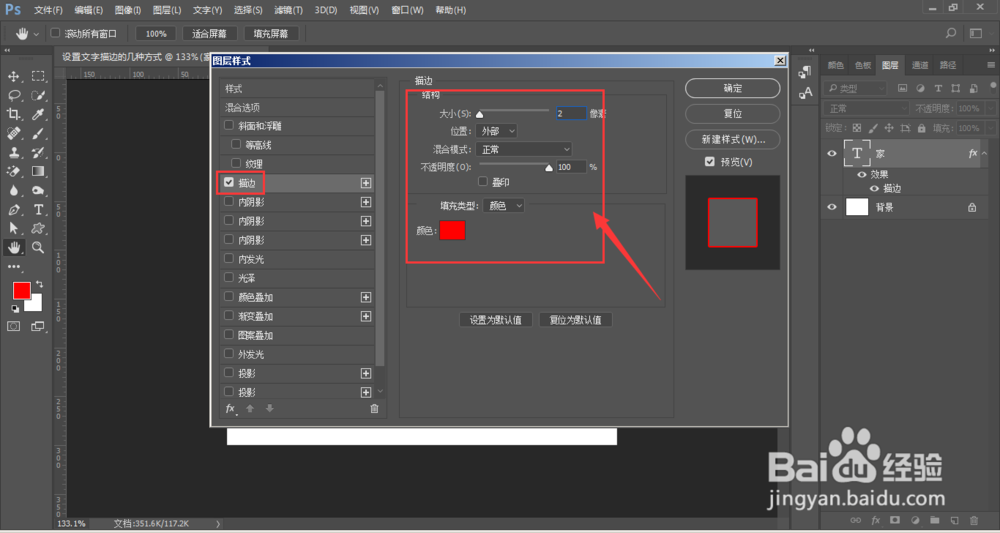Select the Pen tool
Viewport: 1000px width, 533px height.
tap(13, 209)
